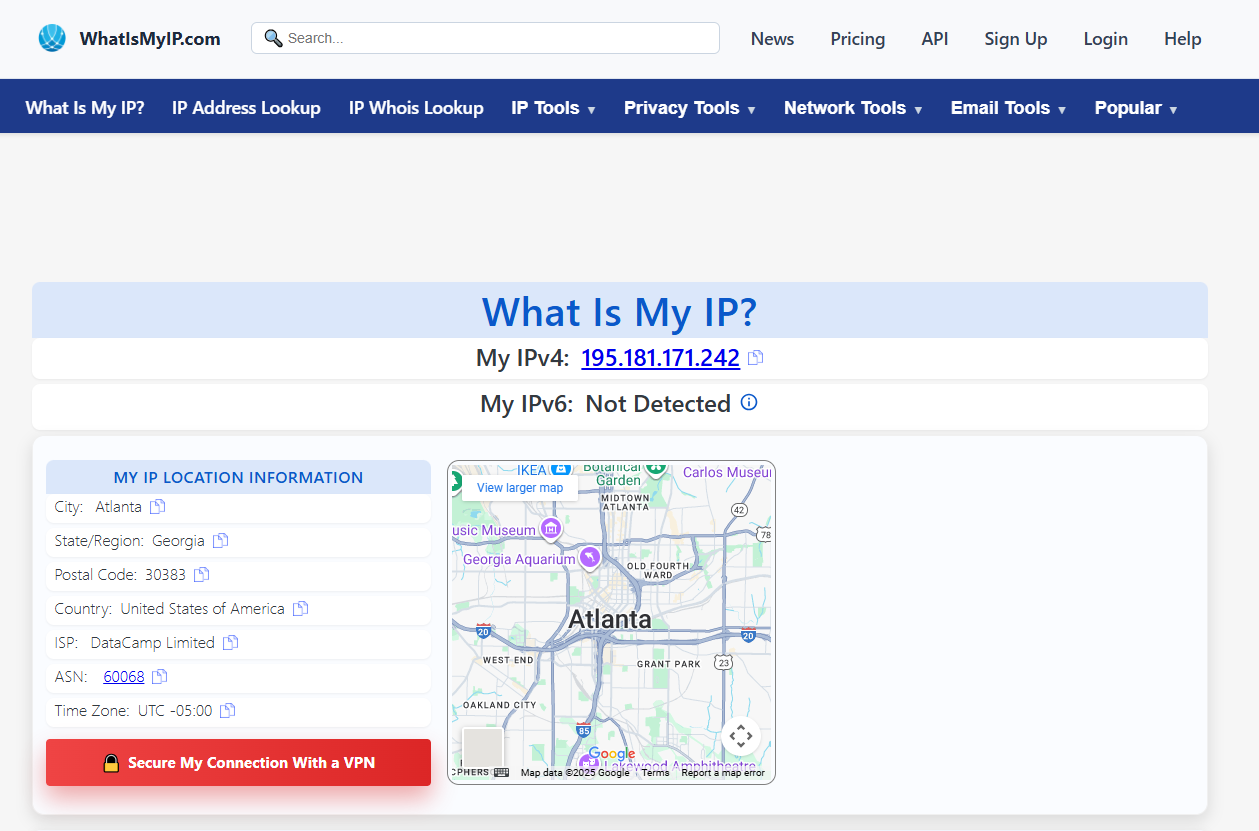Go to the Pricing menu item
The image size is (1259, 831).
click(857, 38)
